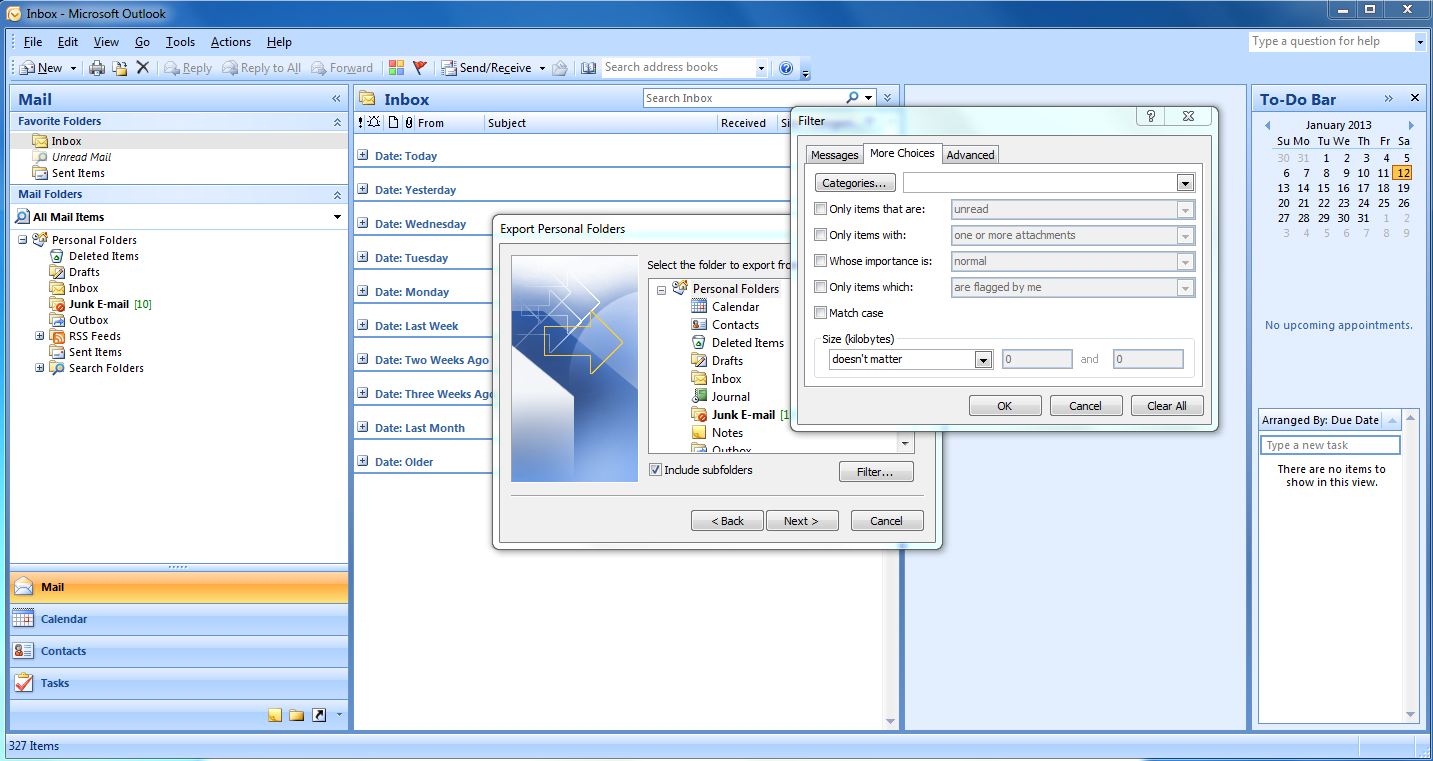Uncheck the 'Include subfolders' checkbox
Image resolution: width=1433 pixels, height=761 pixels.
tap(655, 470)
